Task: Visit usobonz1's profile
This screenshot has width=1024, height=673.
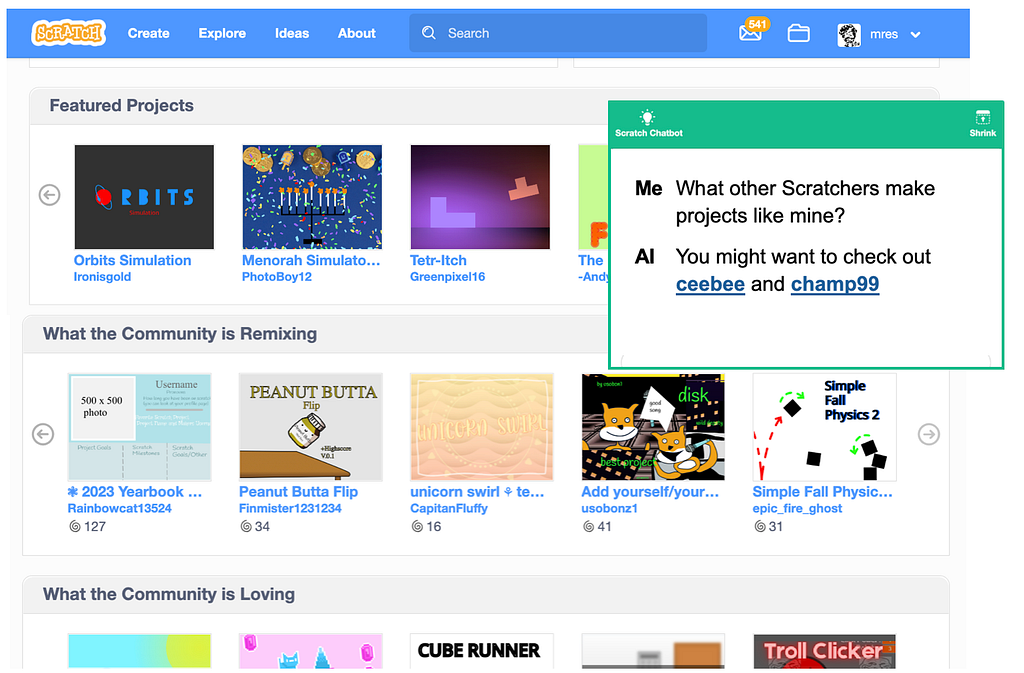Action: pyautogui.click(x=609, y=509)
